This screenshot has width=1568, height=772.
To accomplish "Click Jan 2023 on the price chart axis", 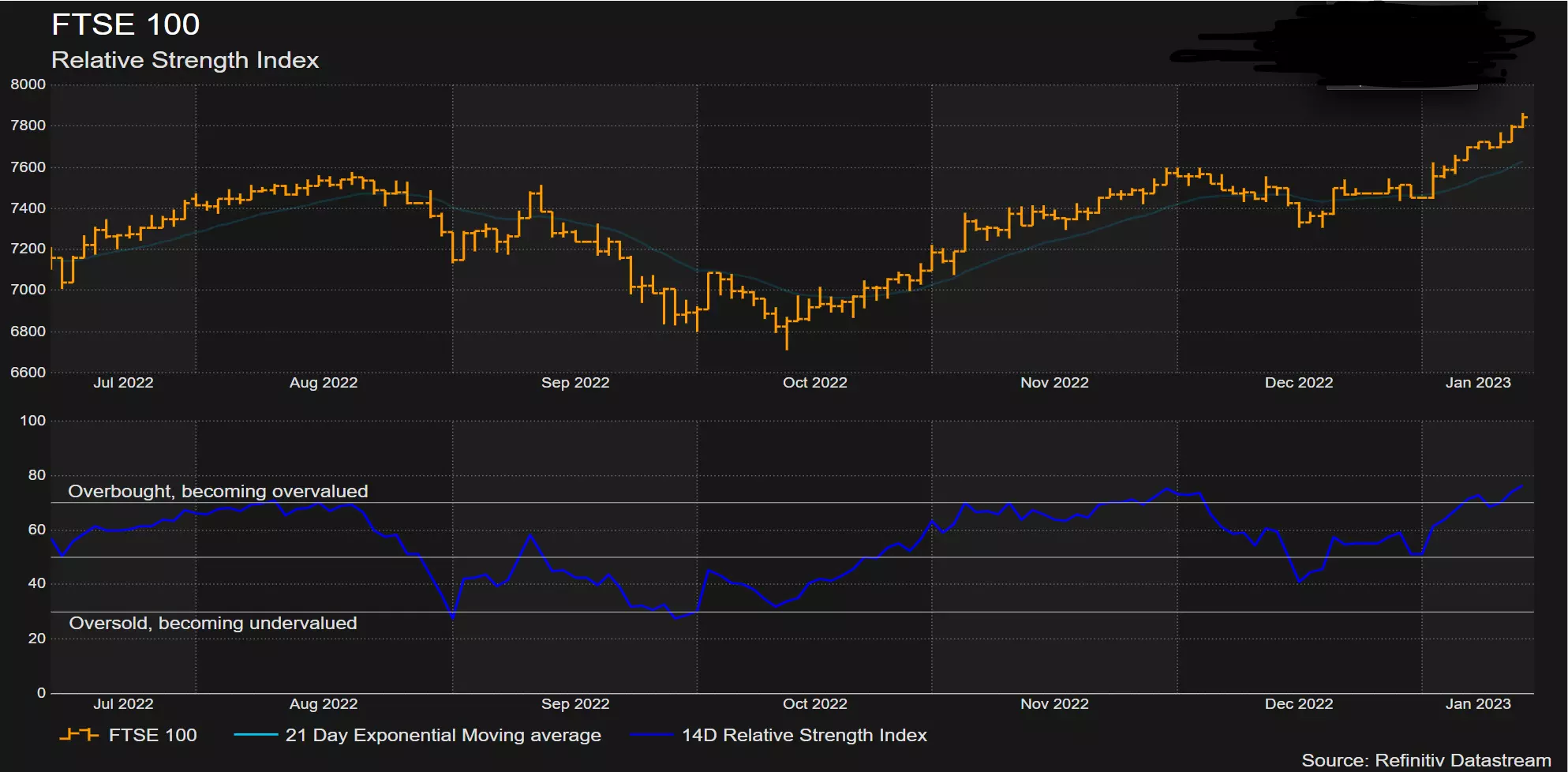I will click(x=1478, y=383).
